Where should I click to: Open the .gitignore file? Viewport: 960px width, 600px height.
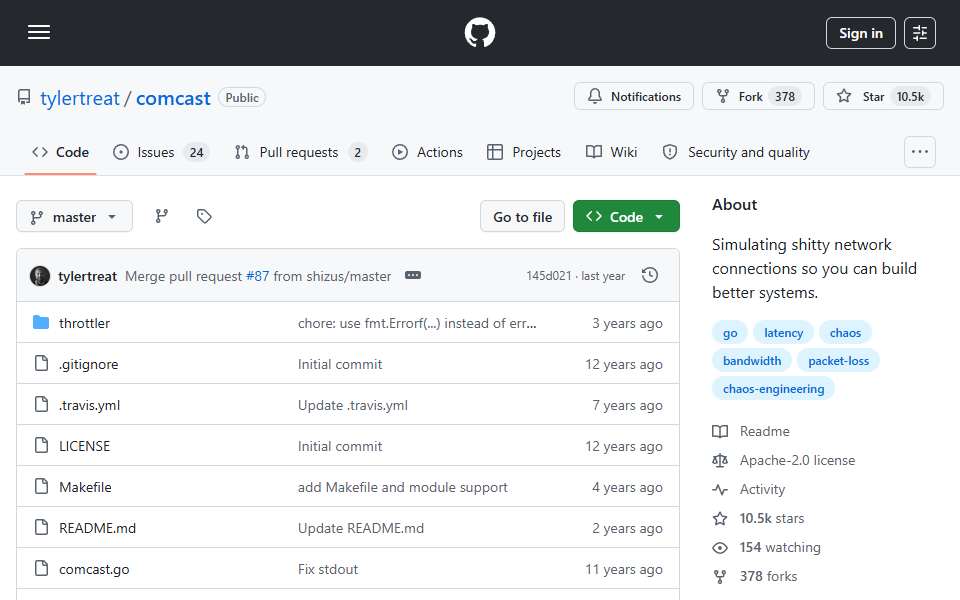(89, 364)
